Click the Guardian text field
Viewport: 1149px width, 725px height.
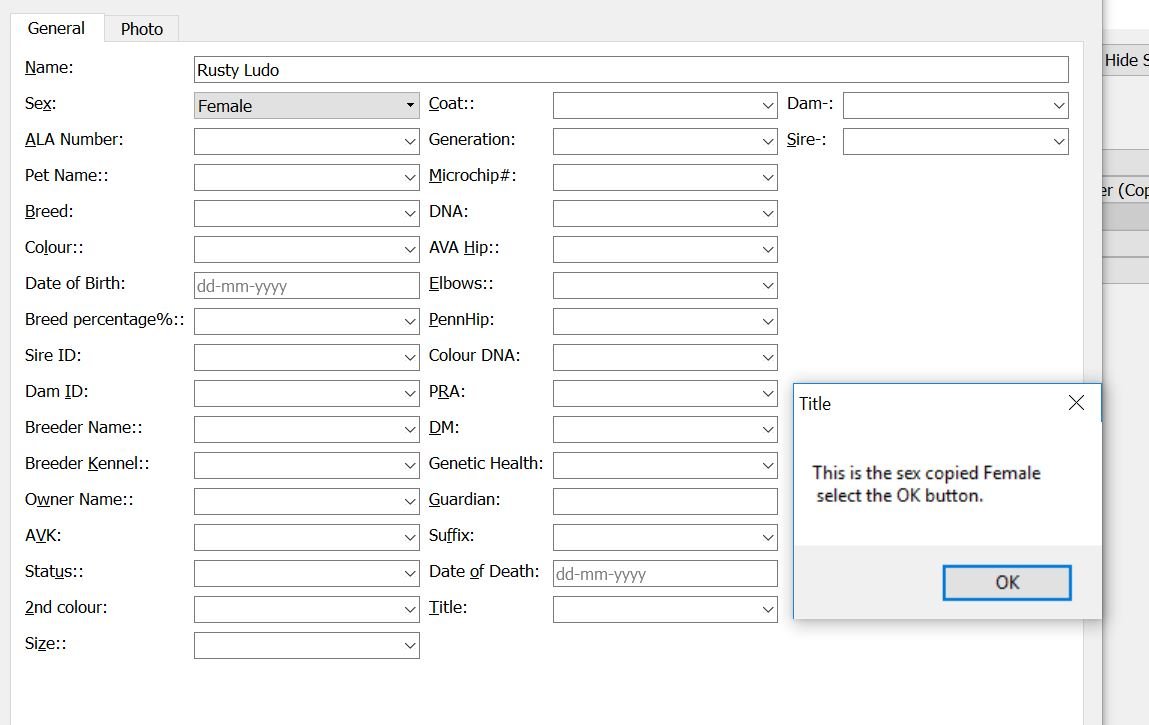point(664,502)
